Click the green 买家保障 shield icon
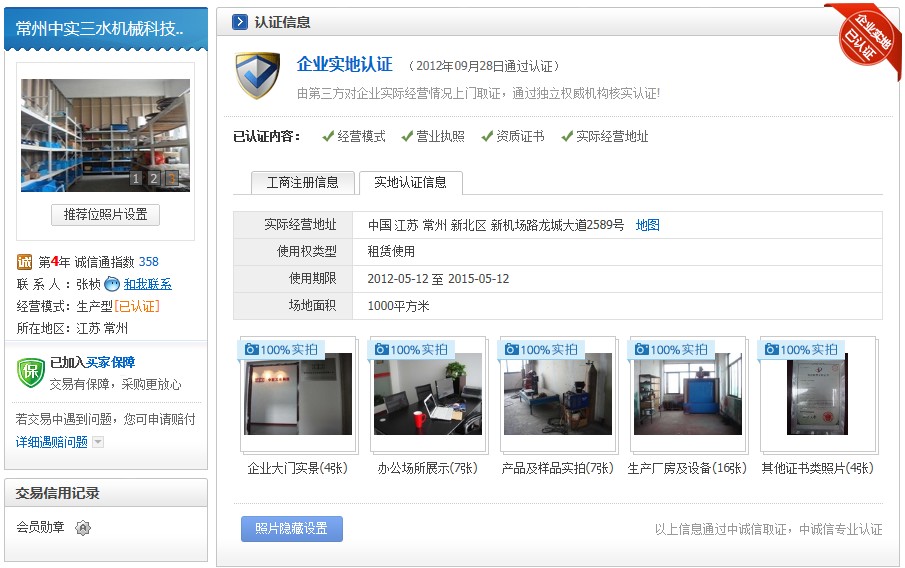Image resolution: width=905 pixels, height=568 pixels. tap(29, 371)
